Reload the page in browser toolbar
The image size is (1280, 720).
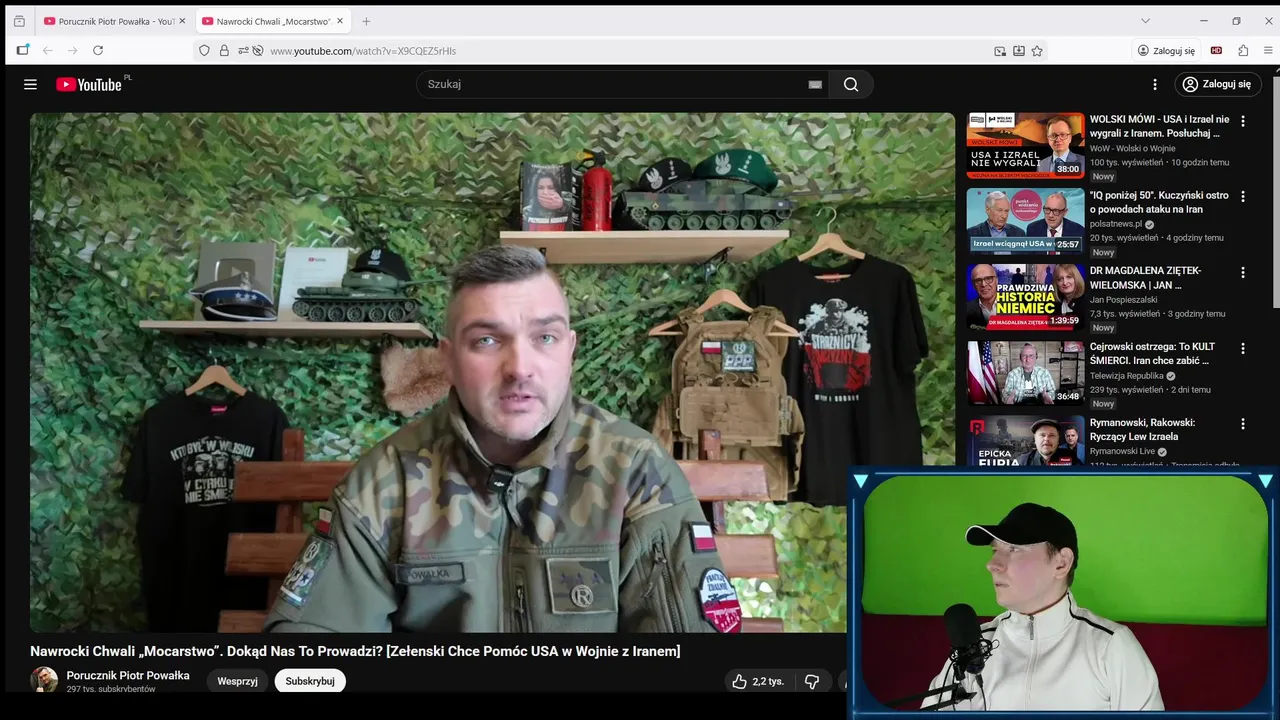[98, 50]
